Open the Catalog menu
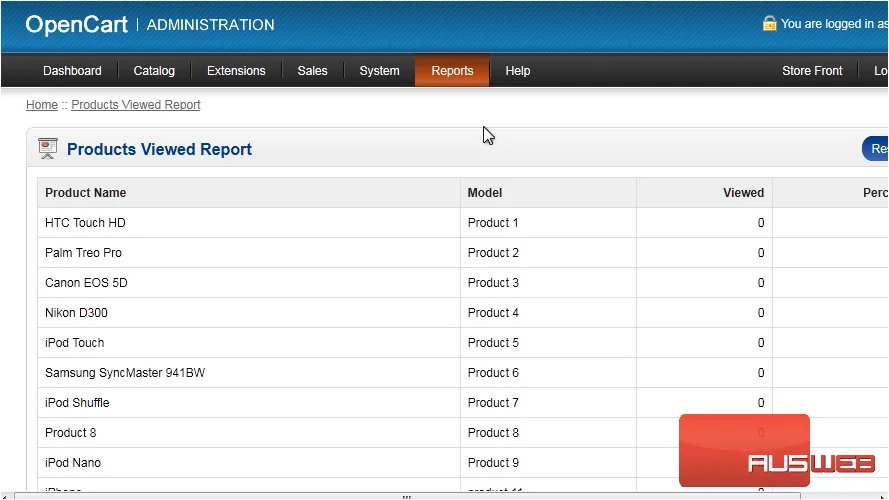Image resolution: width=889 pixels, height=500 pixels. tap(154, 71)
